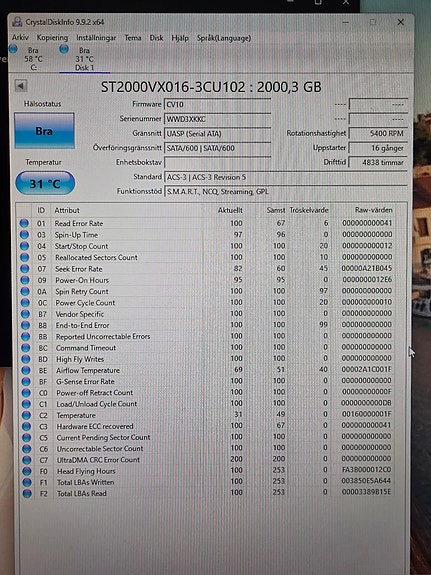
Task: Select the C: drive status orb
Action: pyautogui.click(x=13, y=48)
